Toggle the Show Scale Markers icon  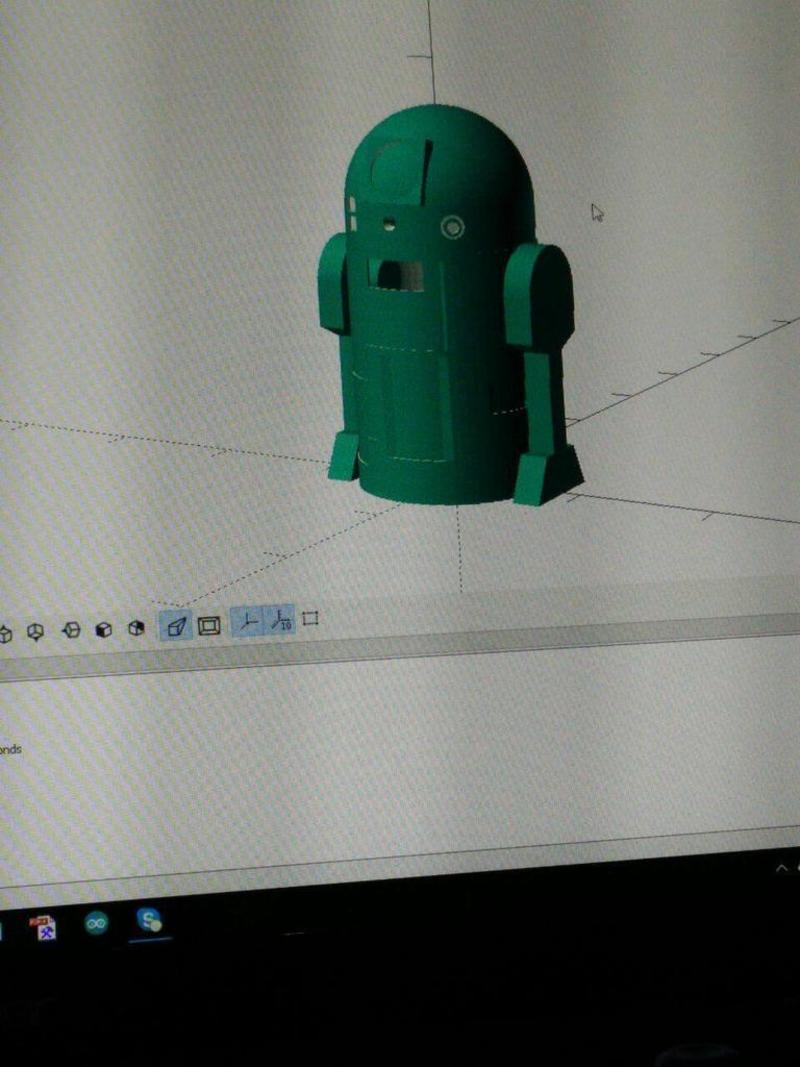coord(280,619)
